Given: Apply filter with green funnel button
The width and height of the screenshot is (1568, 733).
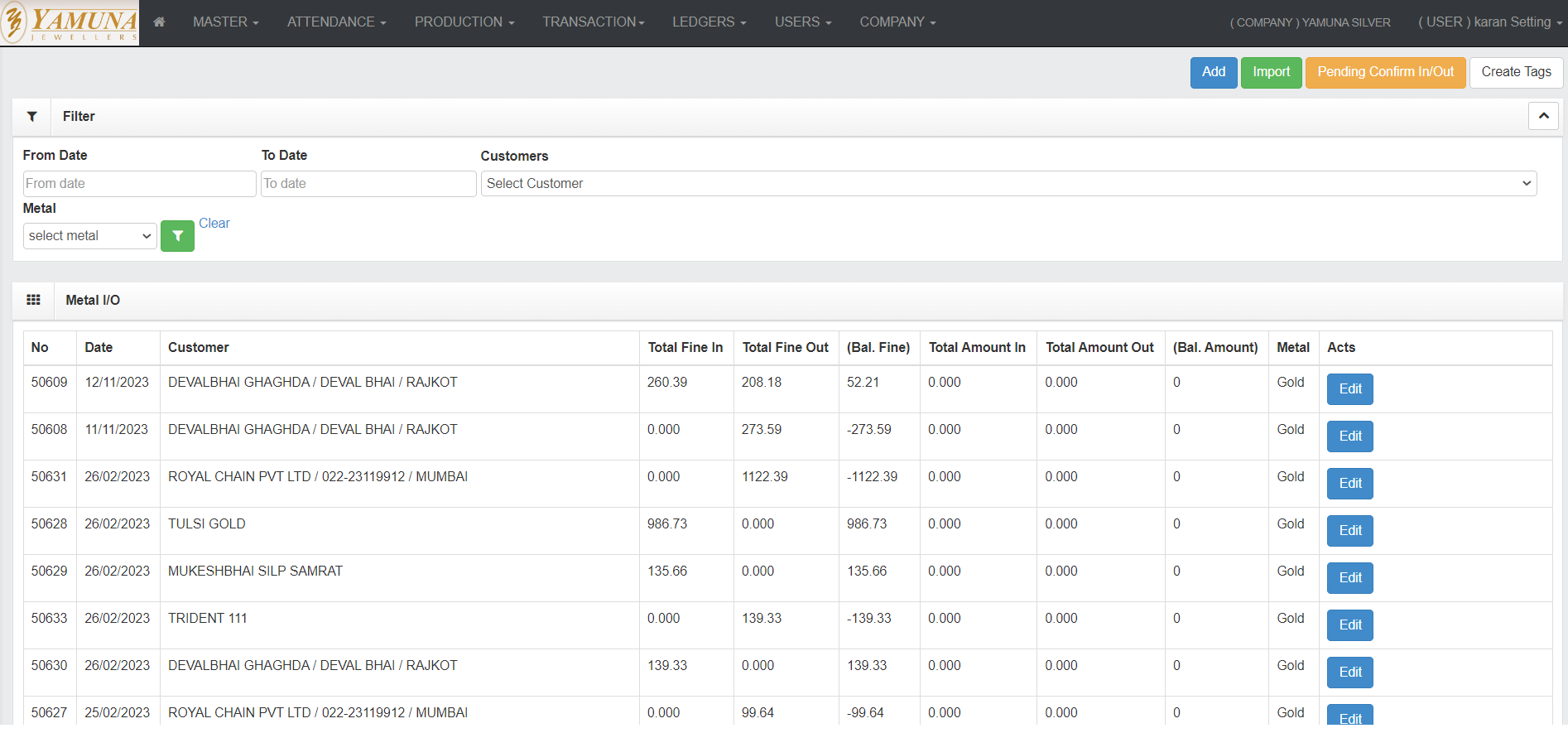Looking at the screenshot, I should [x=177, y=236].
